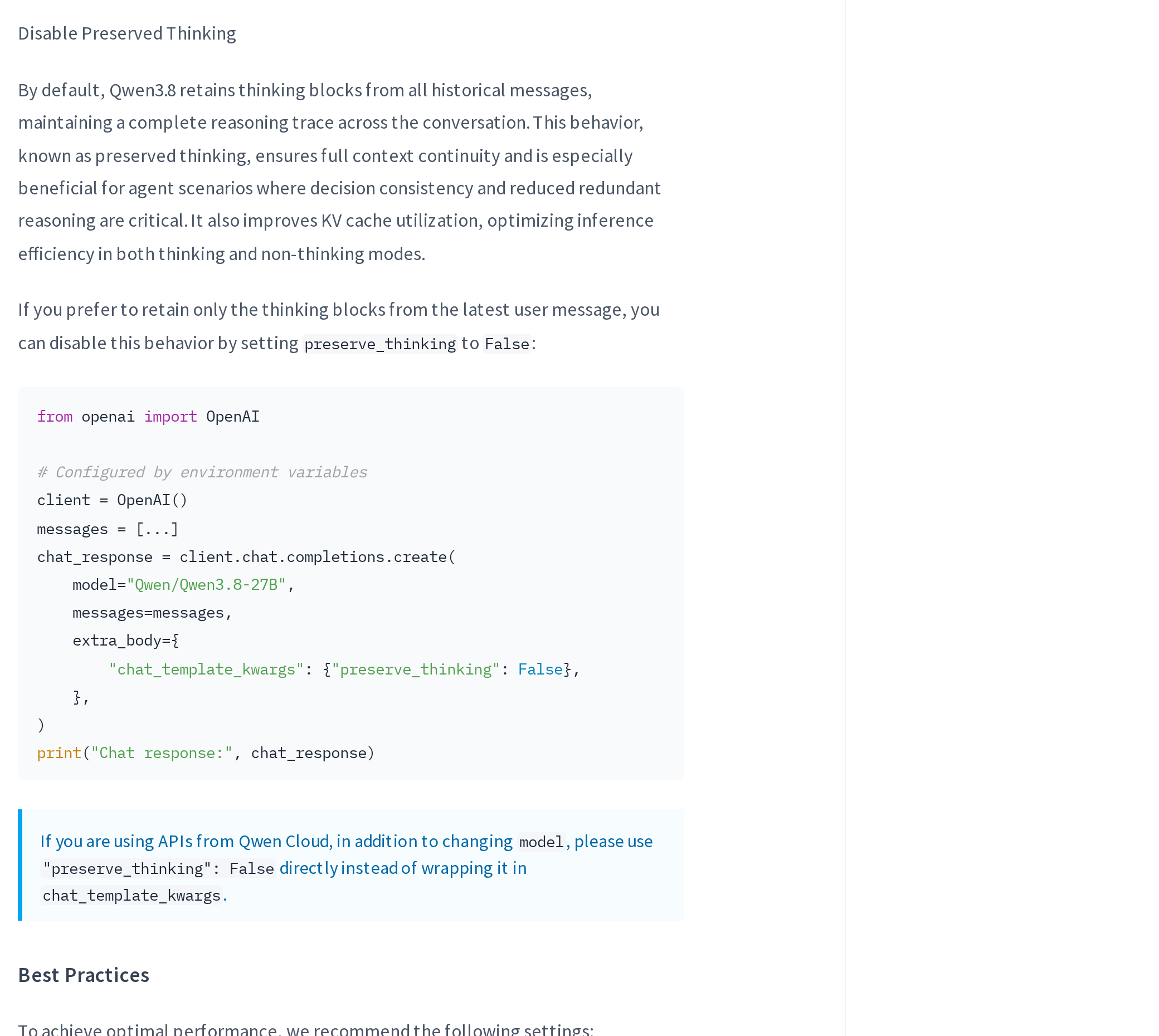Click the "messages = [...]" code line

click(108, 529)
